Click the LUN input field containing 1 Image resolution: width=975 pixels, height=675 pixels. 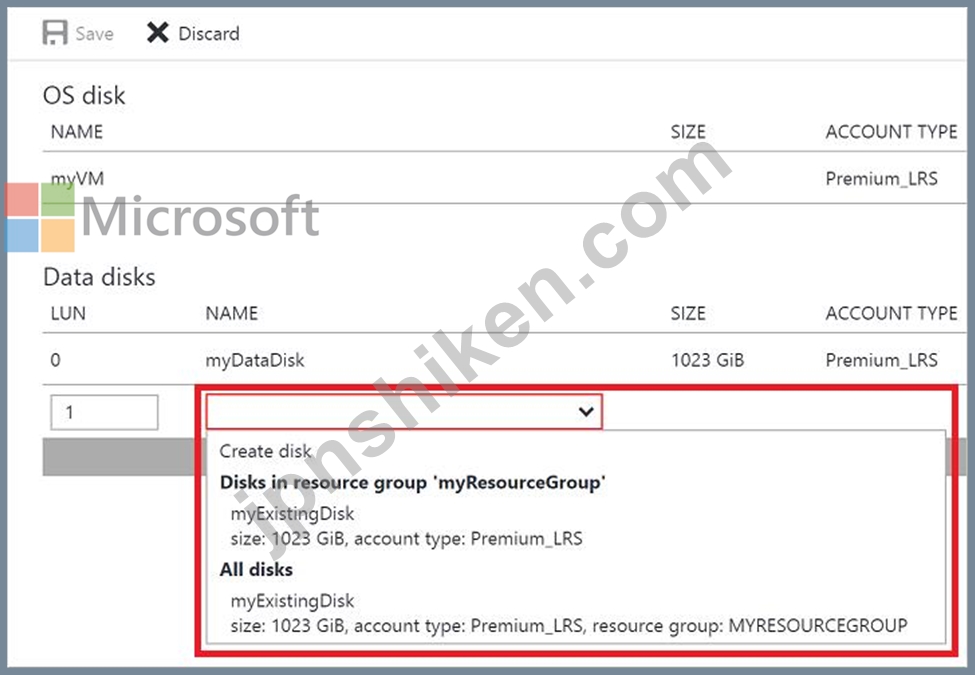click(x=104, y=412)
